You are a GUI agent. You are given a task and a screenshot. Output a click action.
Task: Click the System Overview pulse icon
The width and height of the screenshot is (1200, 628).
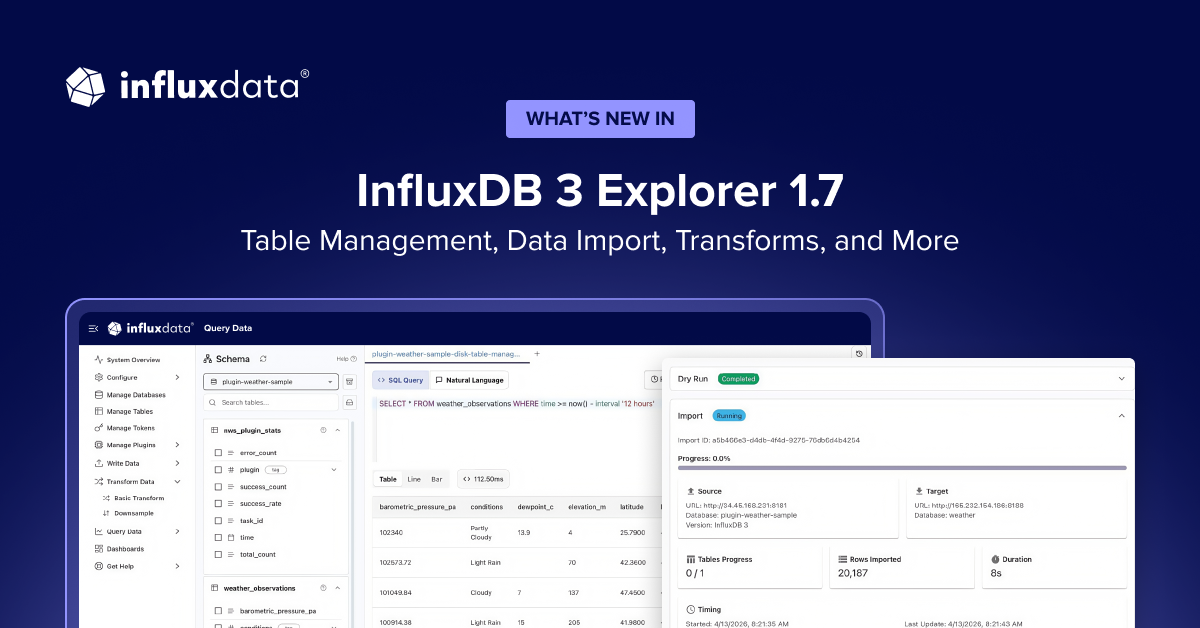click(x=98, y=360)
